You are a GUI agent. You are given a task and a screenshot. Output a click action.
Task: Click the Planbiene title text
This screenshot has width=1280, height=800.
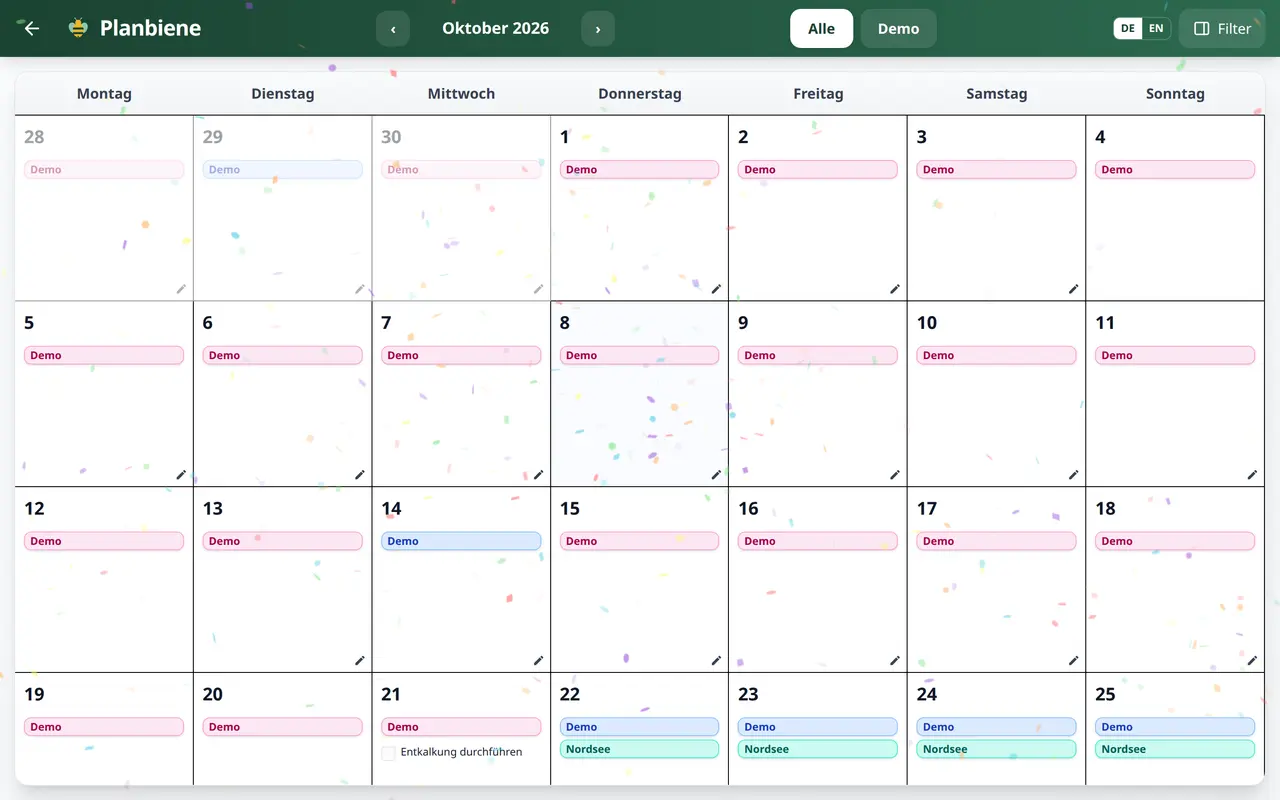click(150, 28)
